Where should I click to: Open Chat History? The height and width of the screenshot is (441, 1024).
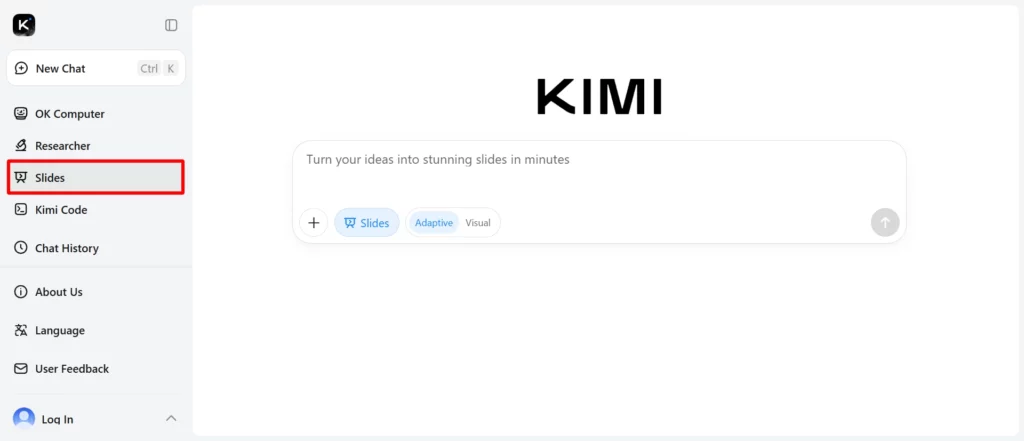(96, 248)
